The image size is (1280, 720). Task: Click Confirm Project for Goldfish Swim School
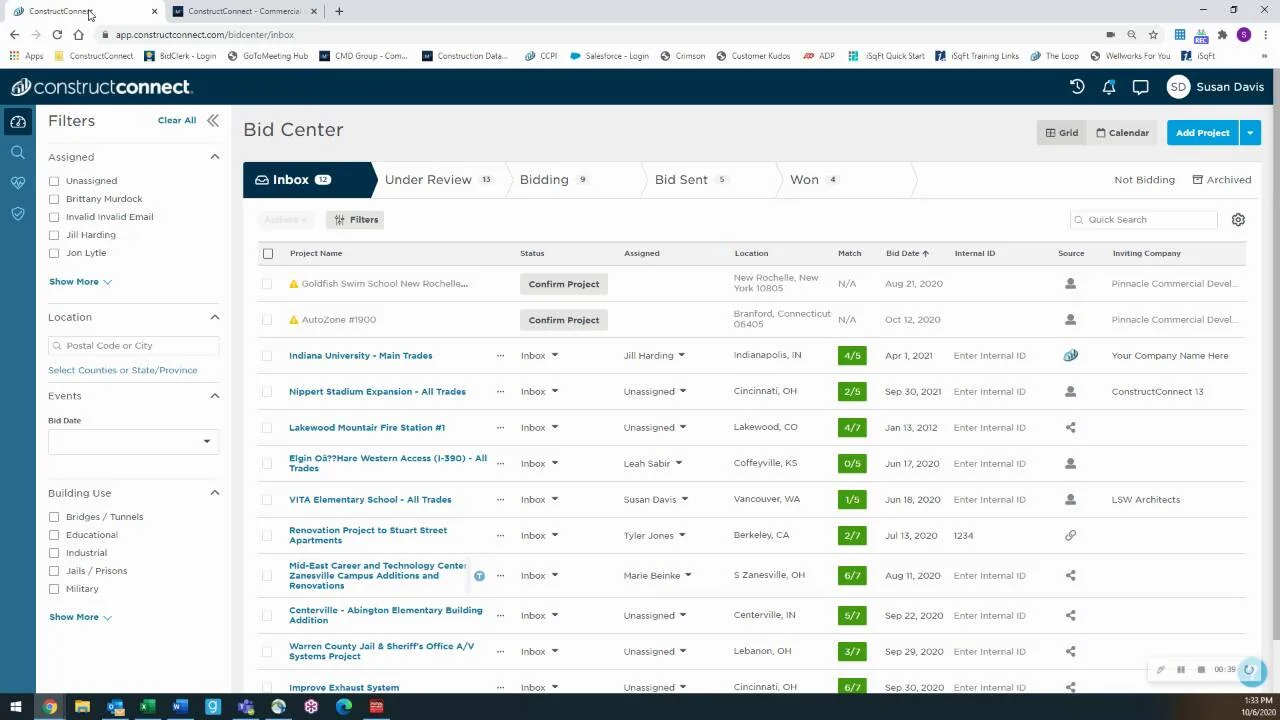564,284
